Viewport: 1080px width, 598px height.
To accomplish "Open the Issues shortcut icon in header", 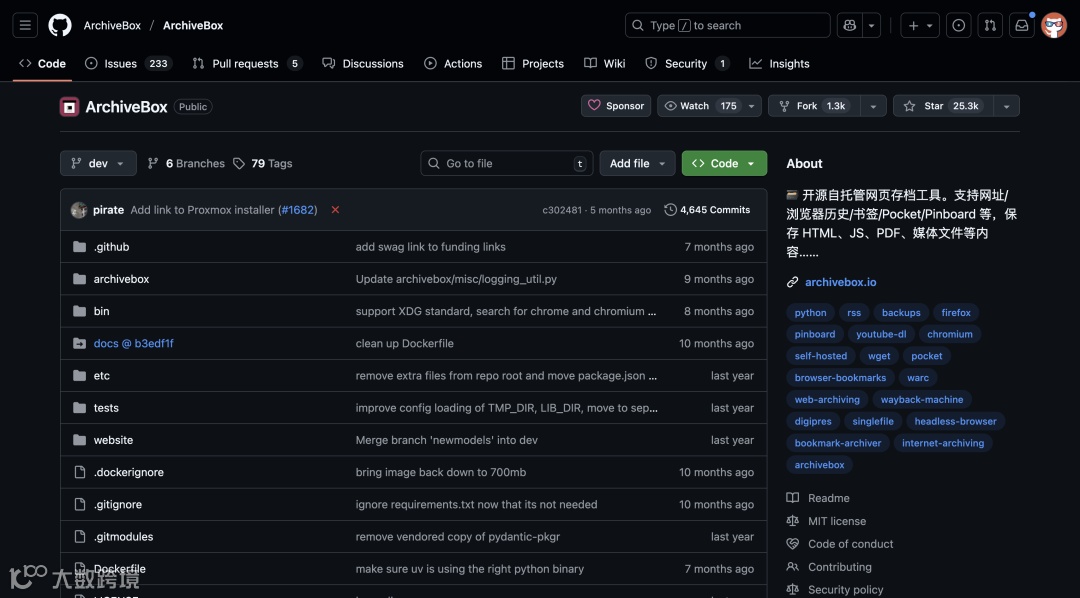I will [x=958, y=25].
